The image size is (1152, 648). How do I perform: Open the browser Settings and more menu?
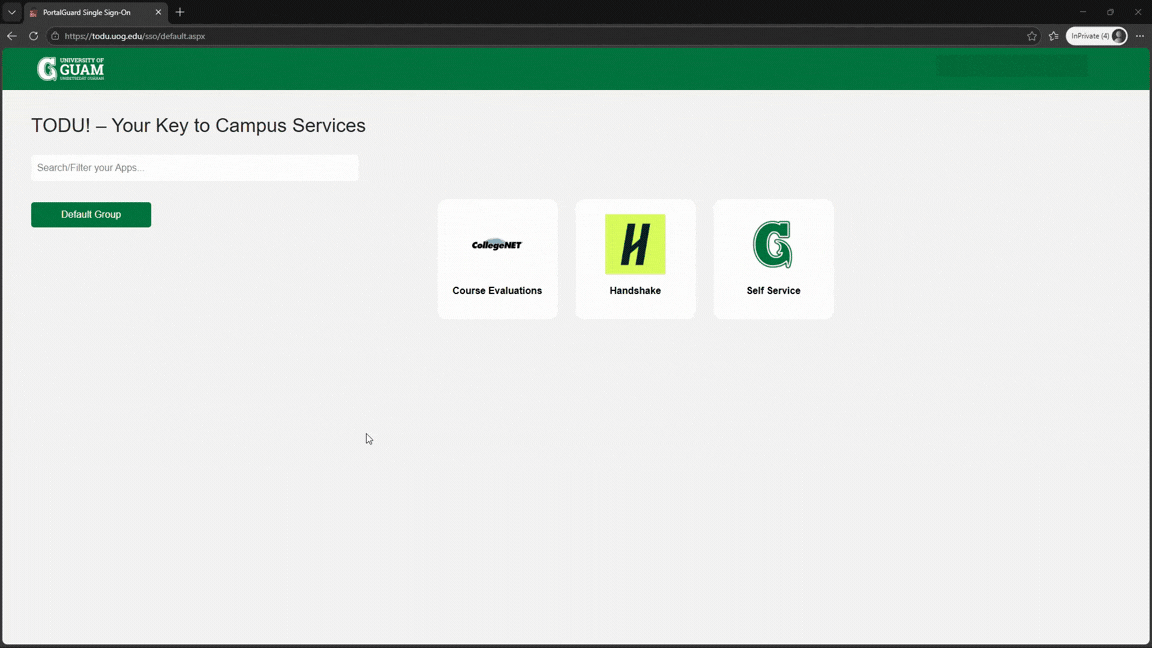pyautogui.click(x=1140, y=36)
